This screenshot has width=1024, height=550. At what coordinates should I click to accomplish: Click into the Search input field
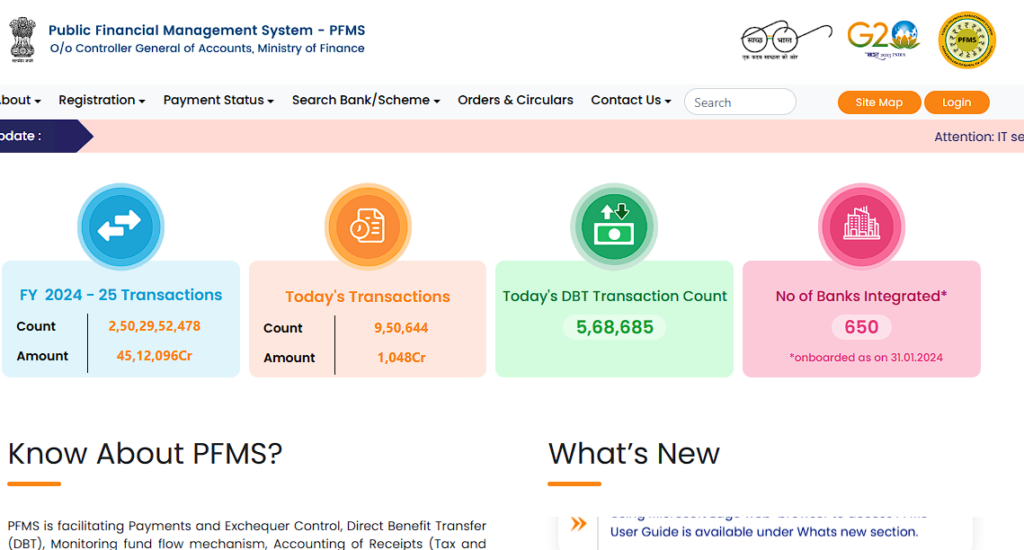click(740, 102)
